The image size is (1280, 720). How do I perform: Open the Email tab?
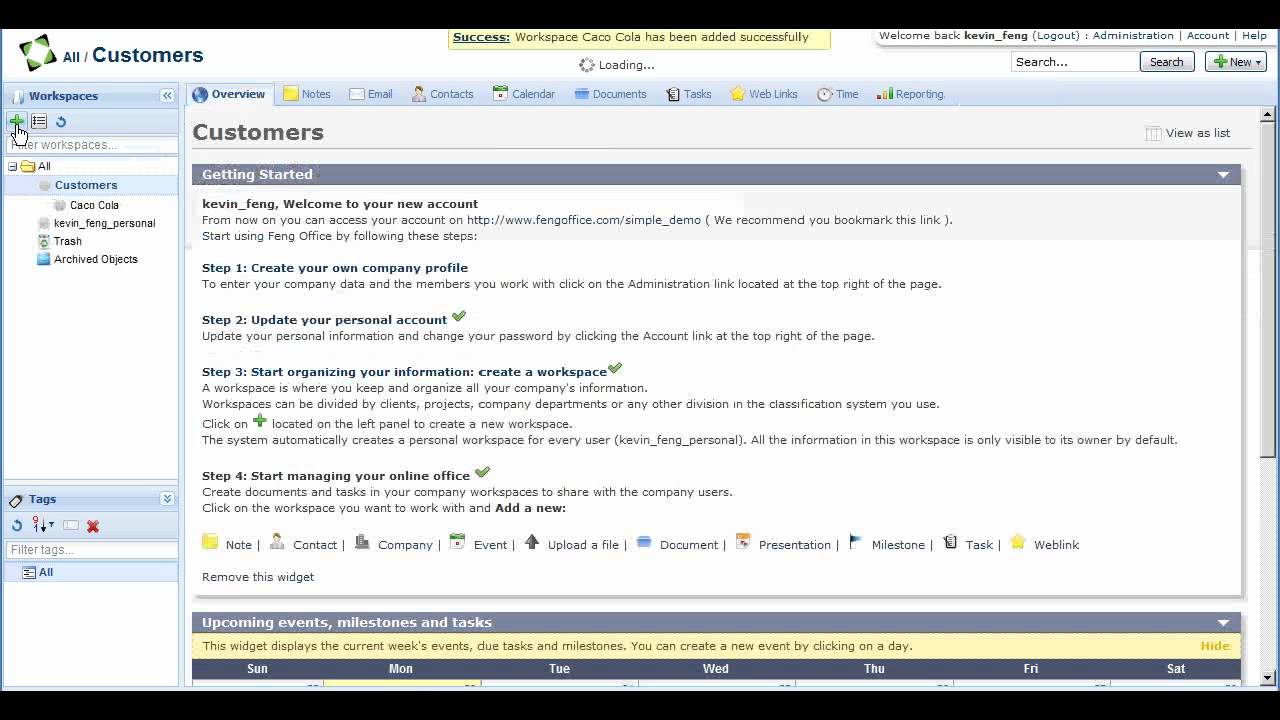point(371,94)
